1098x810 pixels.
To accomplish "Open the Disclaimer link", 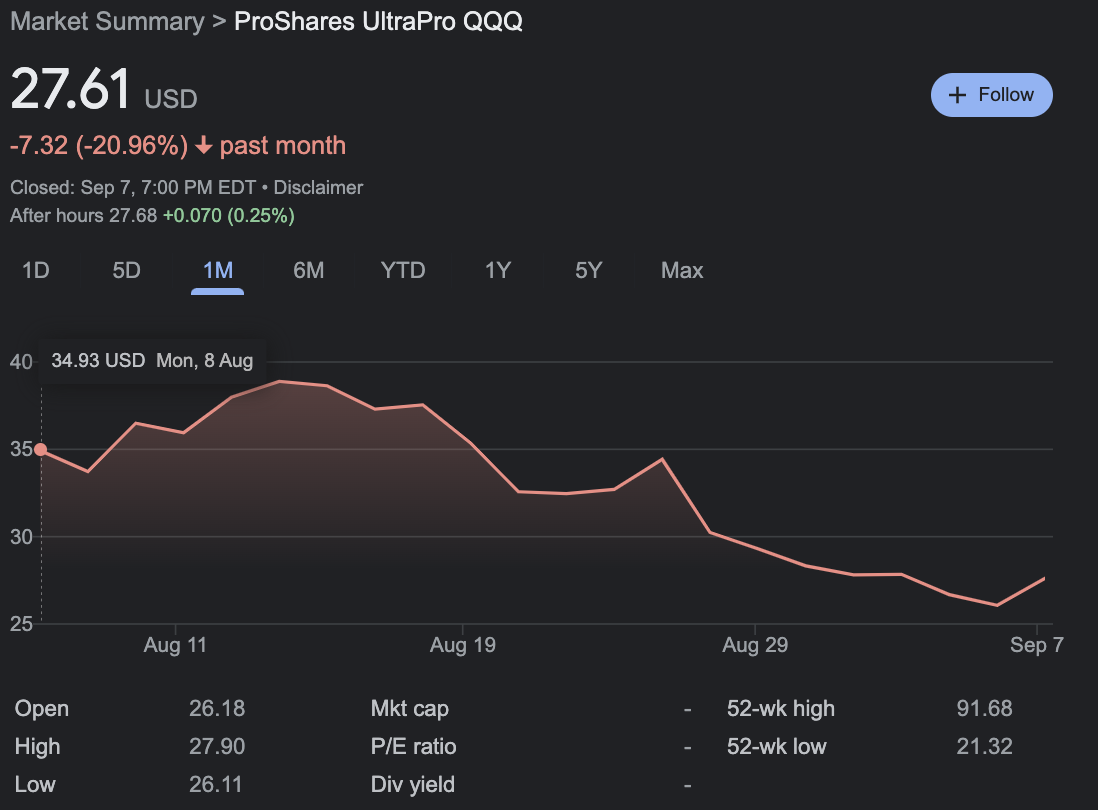I will pos(318,188).
